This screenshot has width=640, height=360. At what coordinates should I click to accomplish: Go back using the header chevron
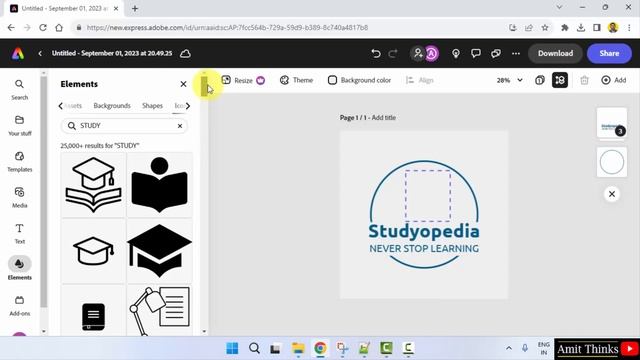[40, 53]
